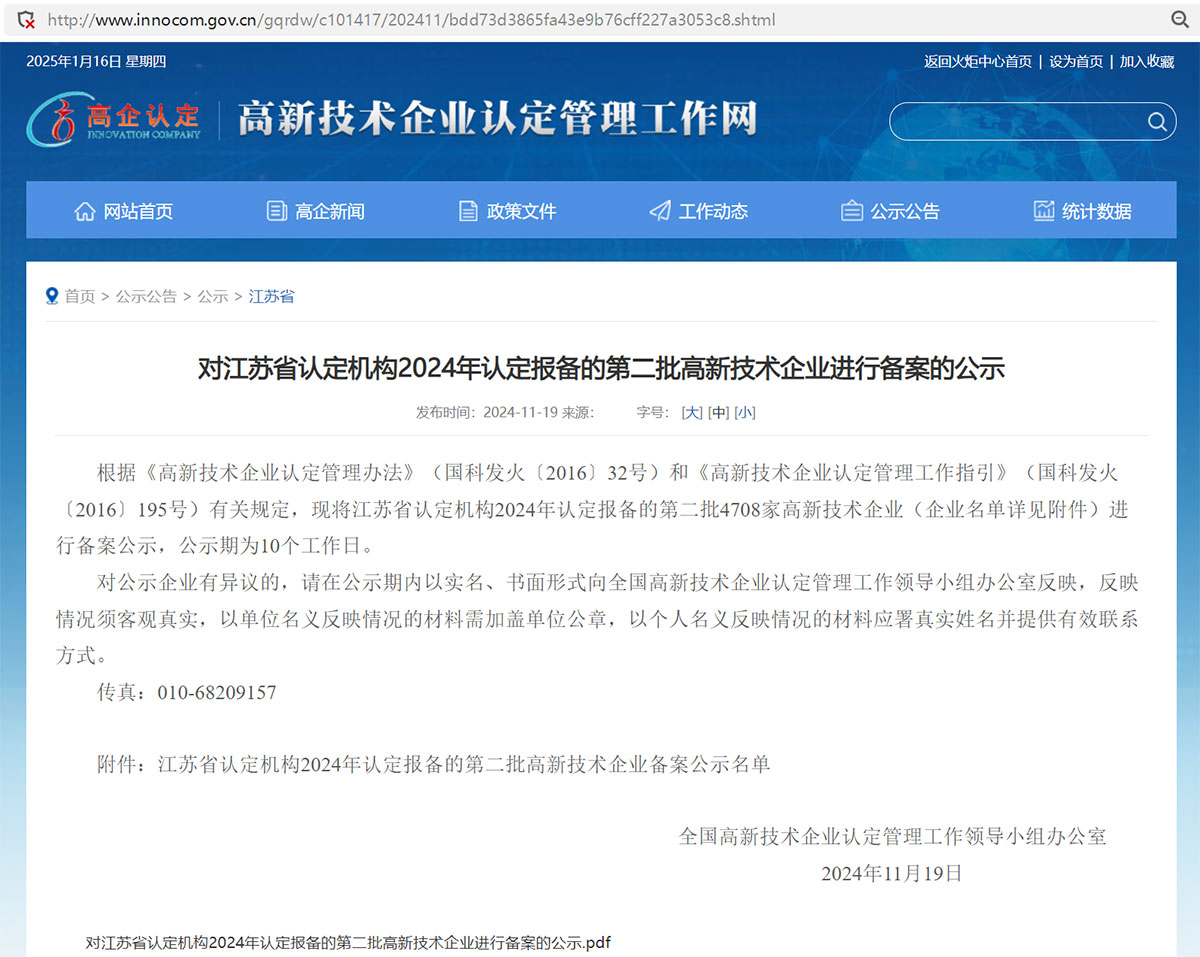
Task: Click the site security shield icon
Action: point(27,19)
